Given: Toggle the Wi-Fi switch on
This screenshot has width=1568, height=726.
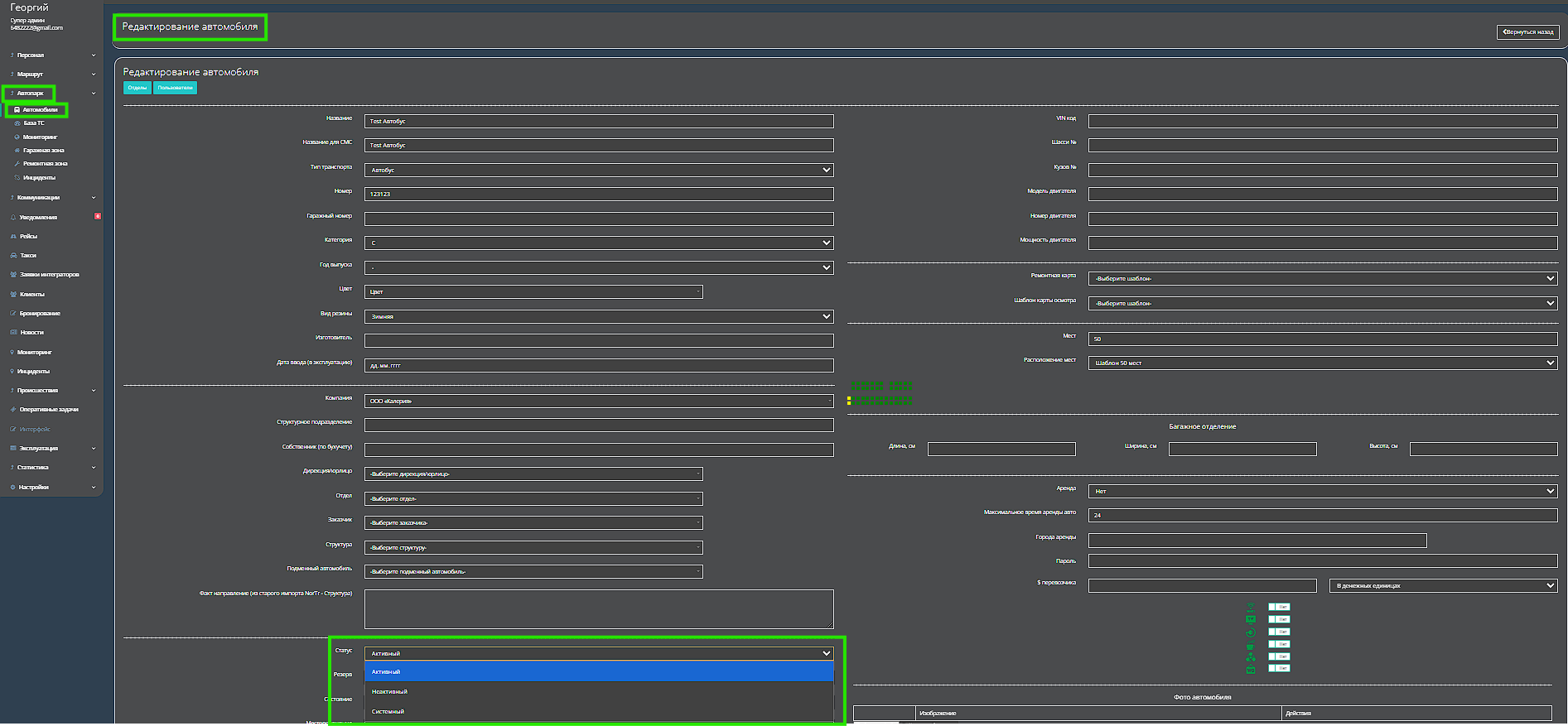Looking at the screenshot, I should (x=1279, y=607).
